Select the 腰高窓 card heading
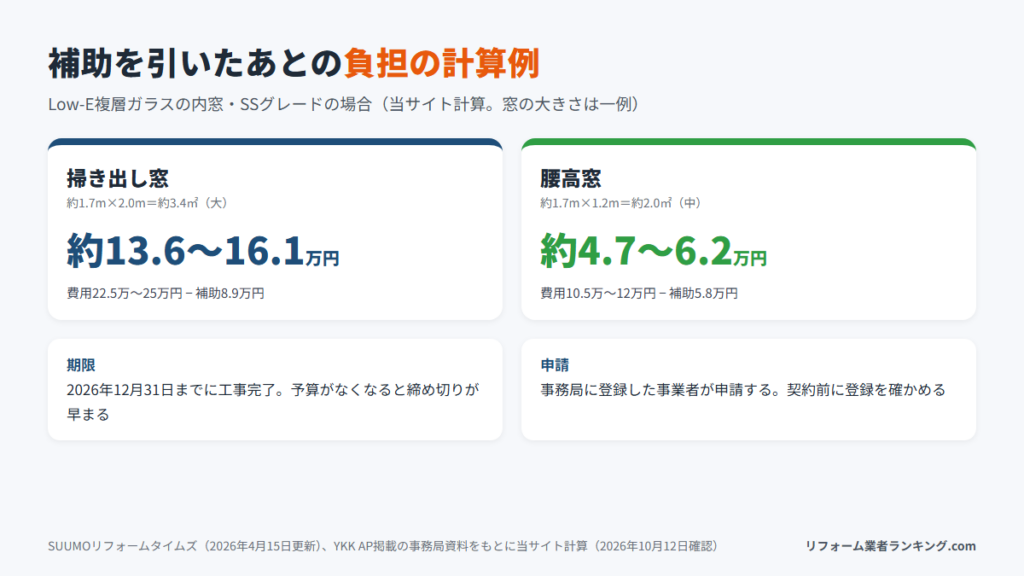Screen dimensions: 1024x576 point(570,178)
